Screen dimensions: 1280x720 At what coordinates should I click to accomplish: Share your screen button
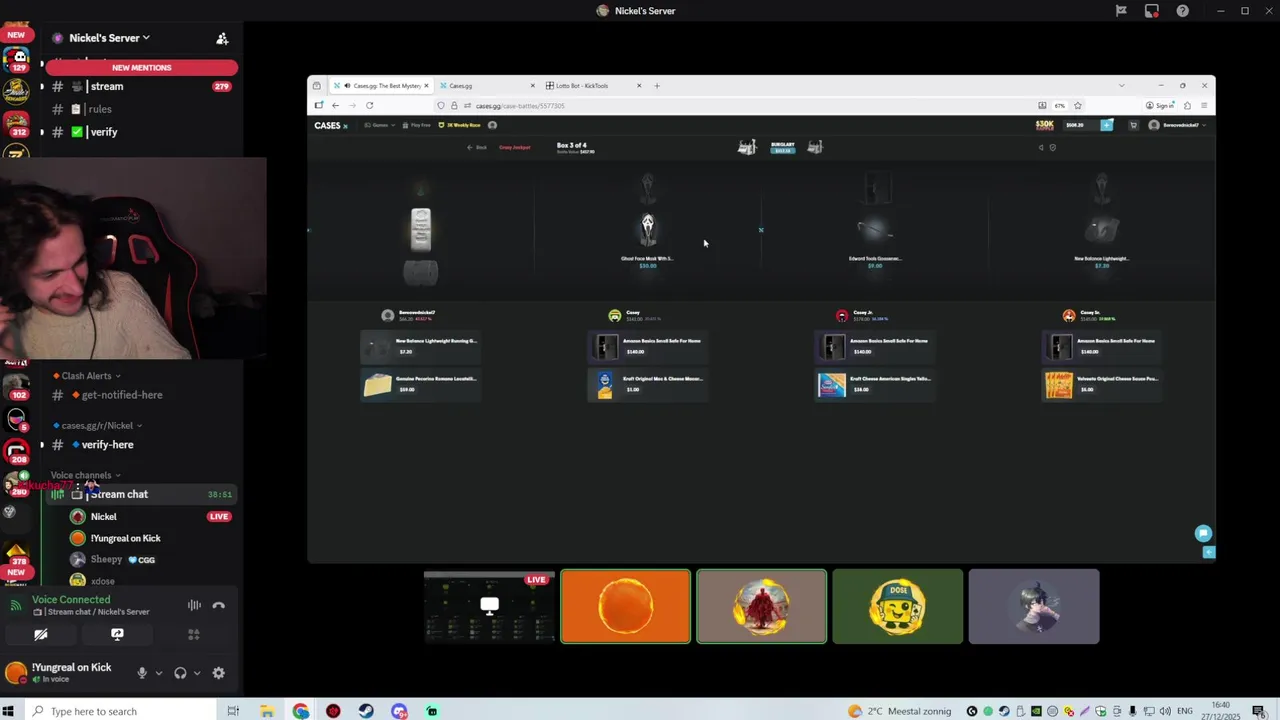(117, 634)
